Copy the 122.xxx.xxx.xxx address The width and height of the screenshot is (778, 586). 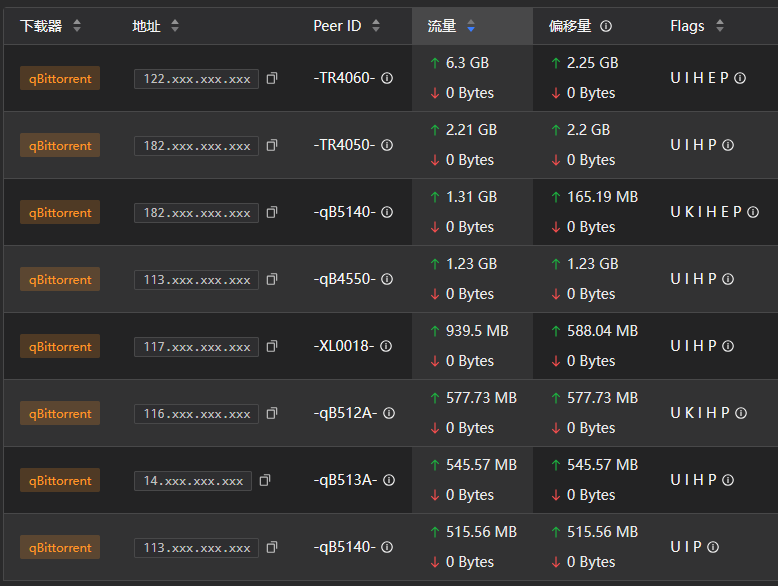pyautogui.click(x=271, y=78)
